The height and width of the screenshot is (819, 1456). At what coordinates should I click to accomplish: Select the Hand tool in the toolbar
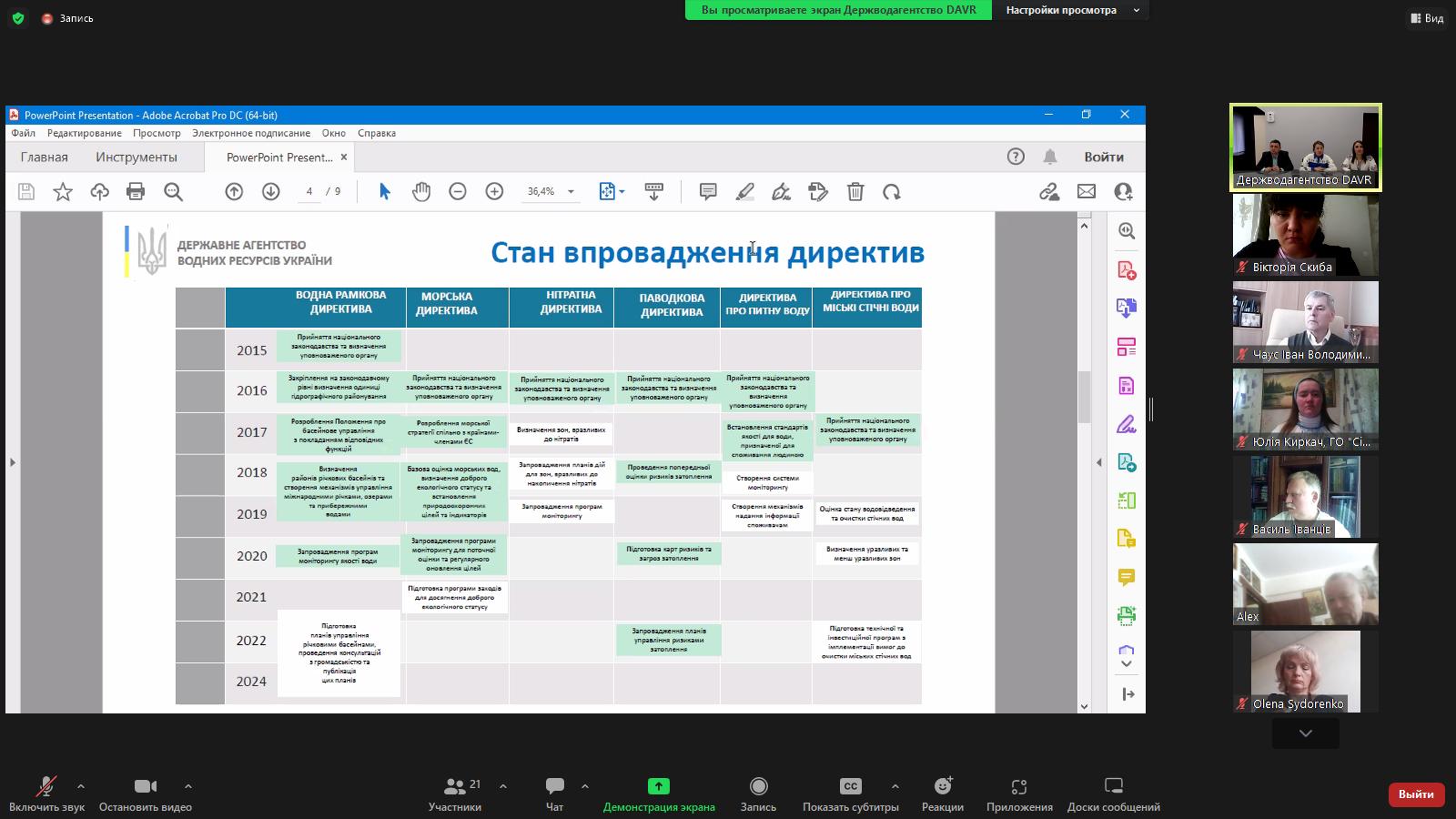pos(421,192)
